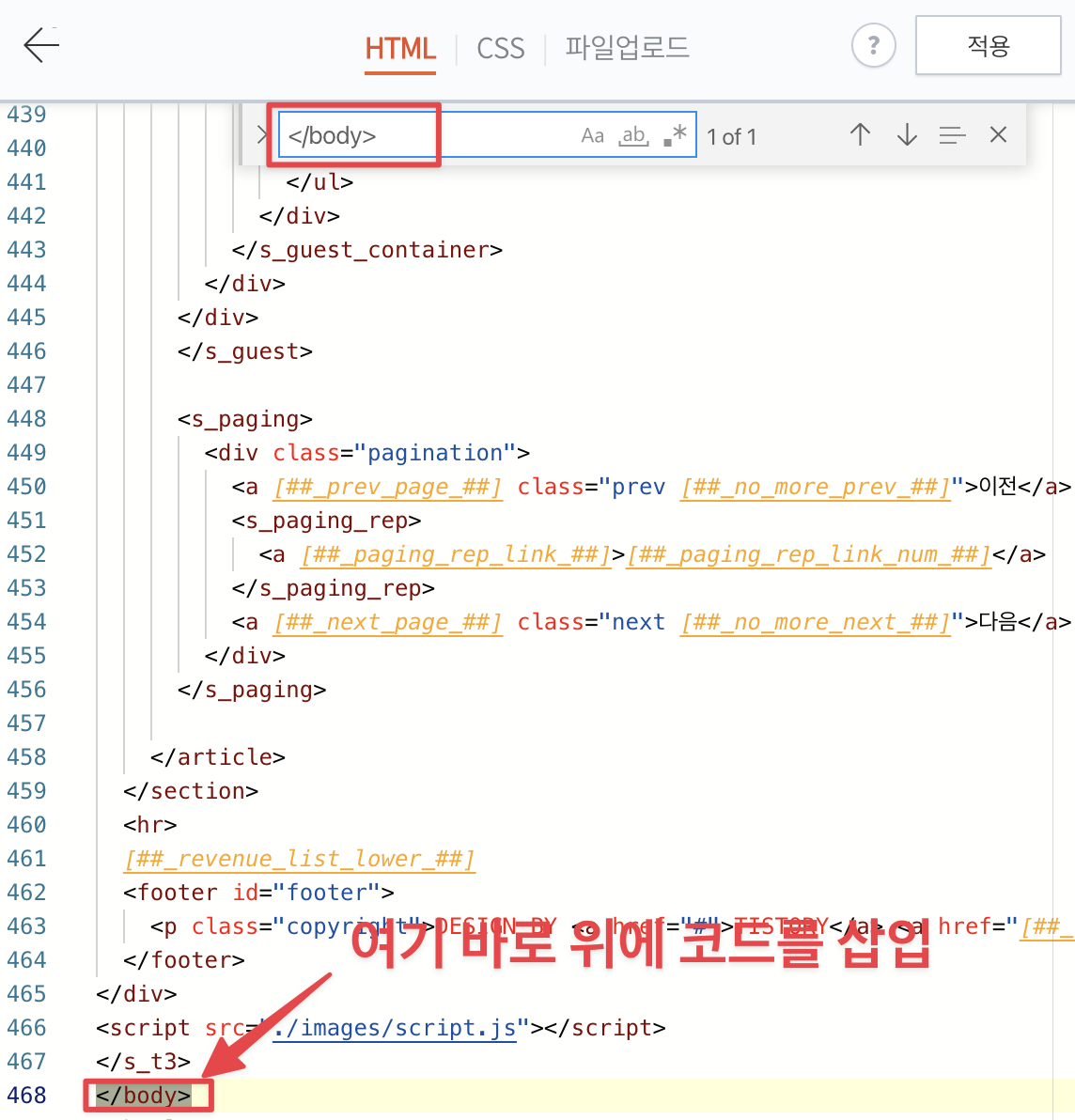Select [##_no_more_next_##] on line 454
1075x1120 pixels.
(815, 622)
